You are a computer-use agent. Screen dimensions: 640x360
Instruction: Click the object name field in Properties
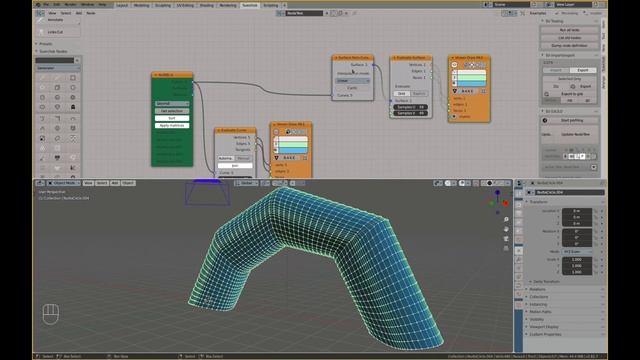(x=570, y=192)
